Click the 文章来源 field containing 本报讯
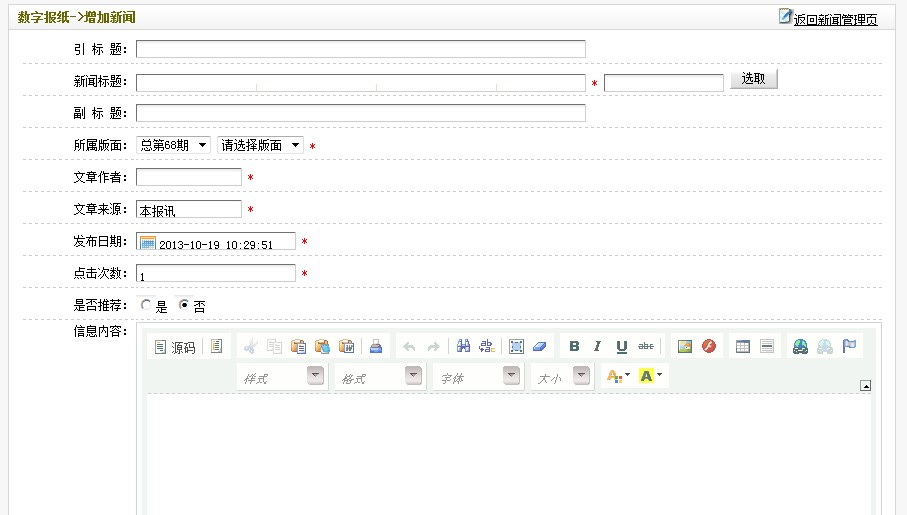Image resolution: width=907 pixels, height=515 pixels. 189,209
